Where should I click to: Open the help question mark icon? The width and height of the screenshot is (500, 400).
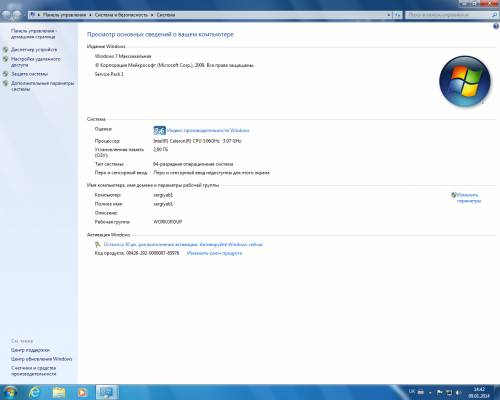click(496, 26)
